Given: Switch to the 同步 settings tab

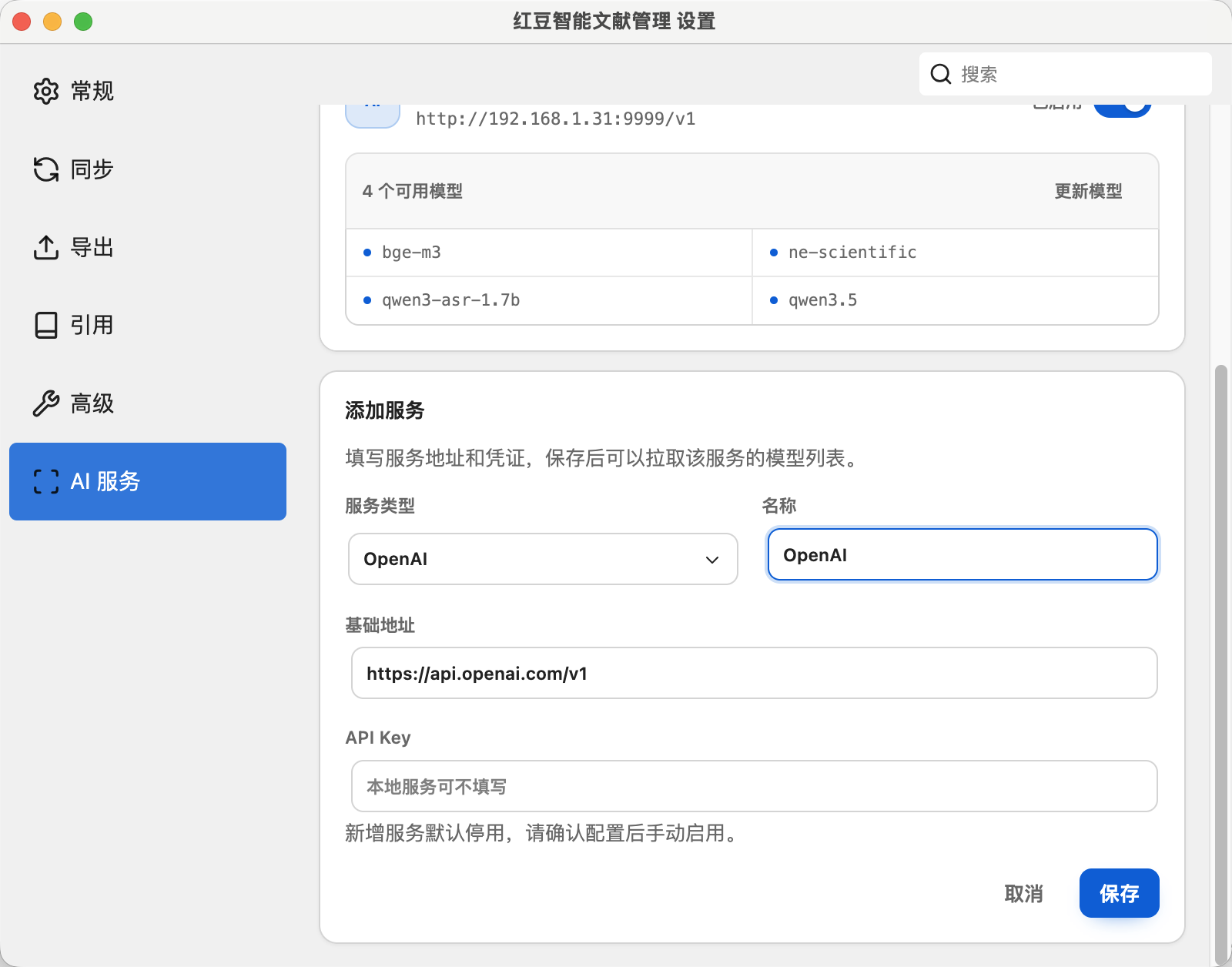Looking at the screenshot, I should (x=148, y=169).
